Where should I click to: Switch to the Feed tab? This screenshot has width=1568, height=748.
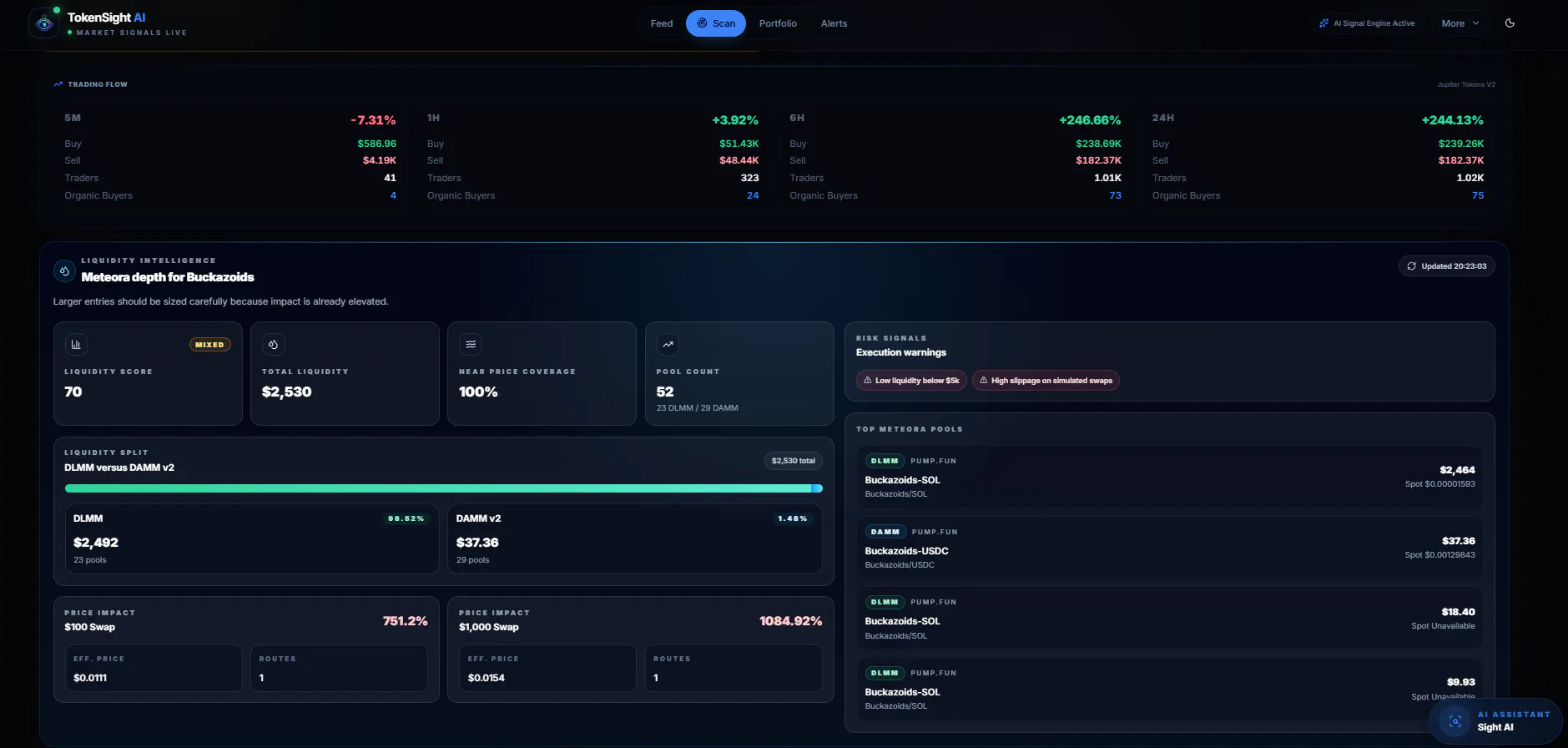point(662,23)
